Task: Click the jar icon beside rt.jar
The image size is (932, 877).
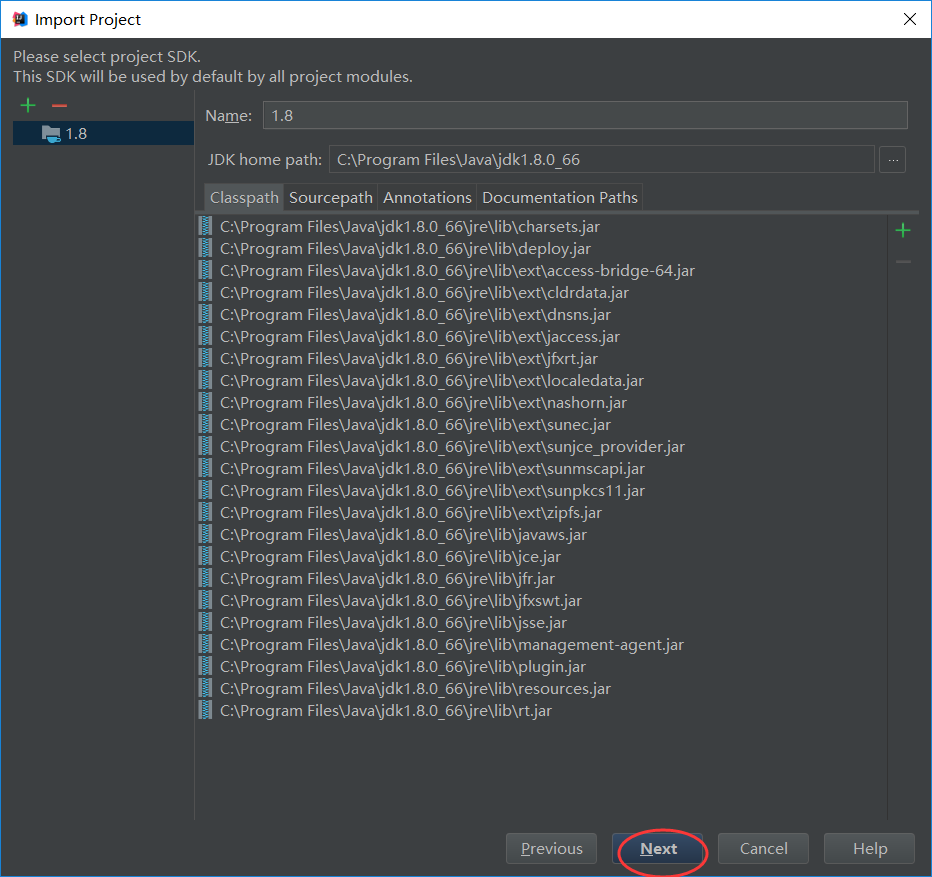Action: coord(206,711)
